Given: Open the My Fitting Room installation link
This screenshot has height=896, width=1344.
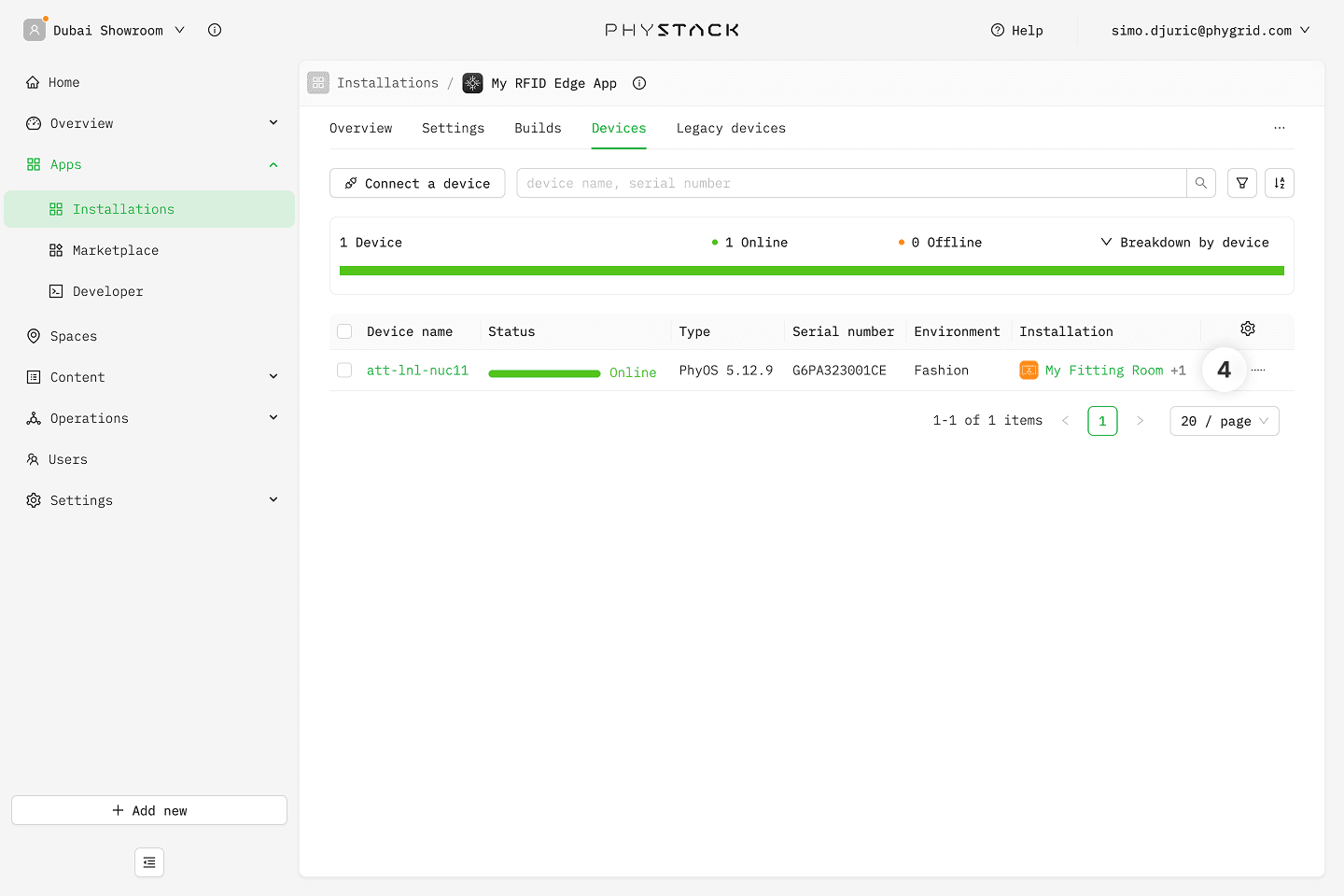Looking at the screenshot, I should 1104,371.
